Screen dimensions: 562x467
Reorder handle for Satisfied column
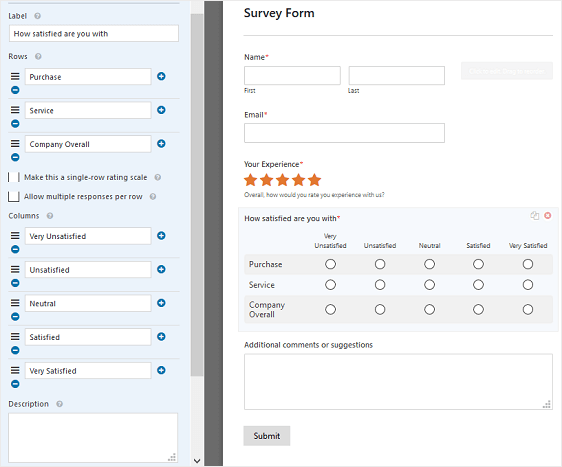click(15, 337)
